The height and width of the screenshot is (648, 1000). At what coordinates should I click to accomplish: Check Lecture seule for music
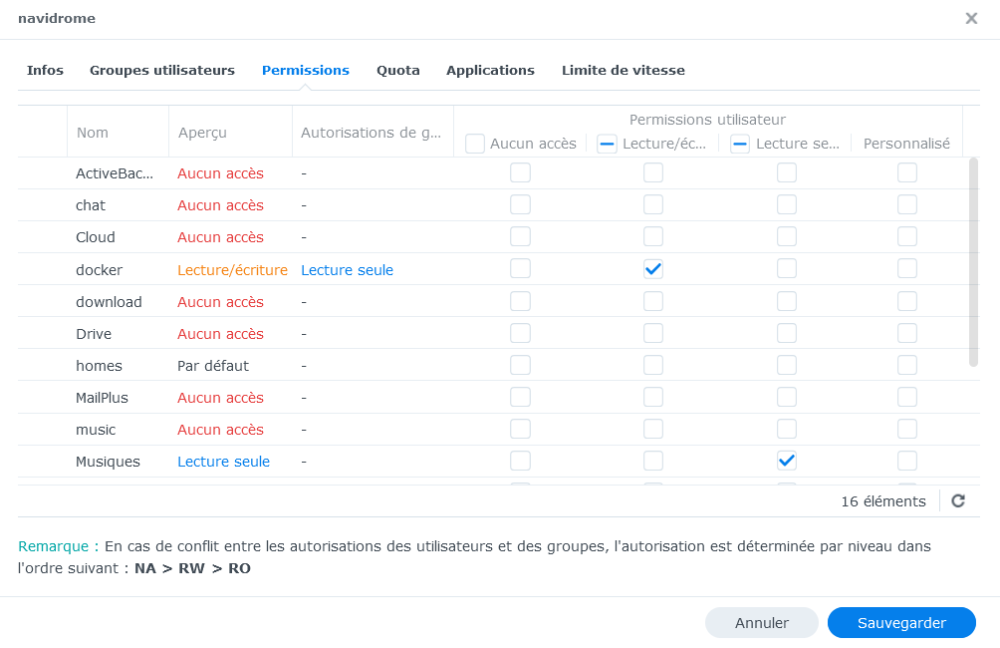(786, 429)
